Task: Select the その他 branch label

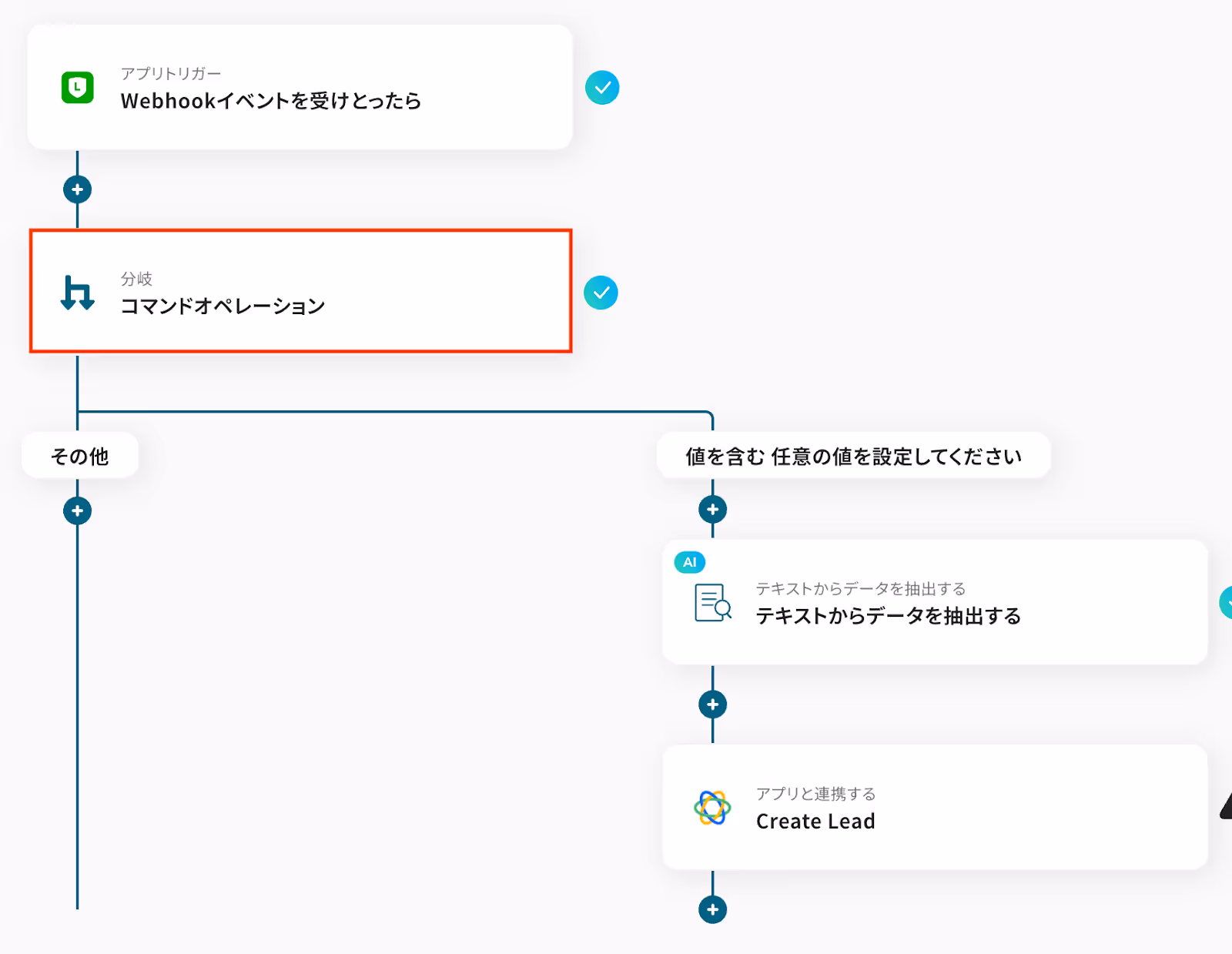Action: 80,456
